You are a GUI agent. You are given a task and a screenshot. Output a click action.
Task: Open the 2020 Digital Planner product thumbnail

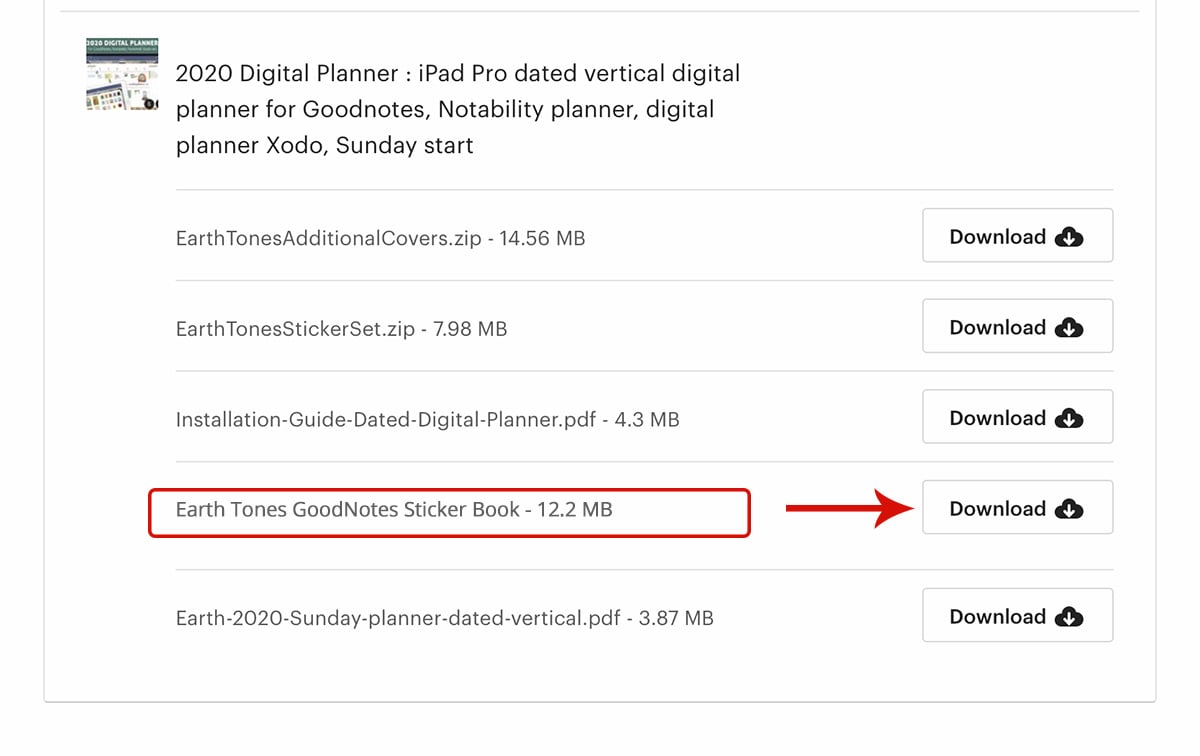(x=122, y=74)
